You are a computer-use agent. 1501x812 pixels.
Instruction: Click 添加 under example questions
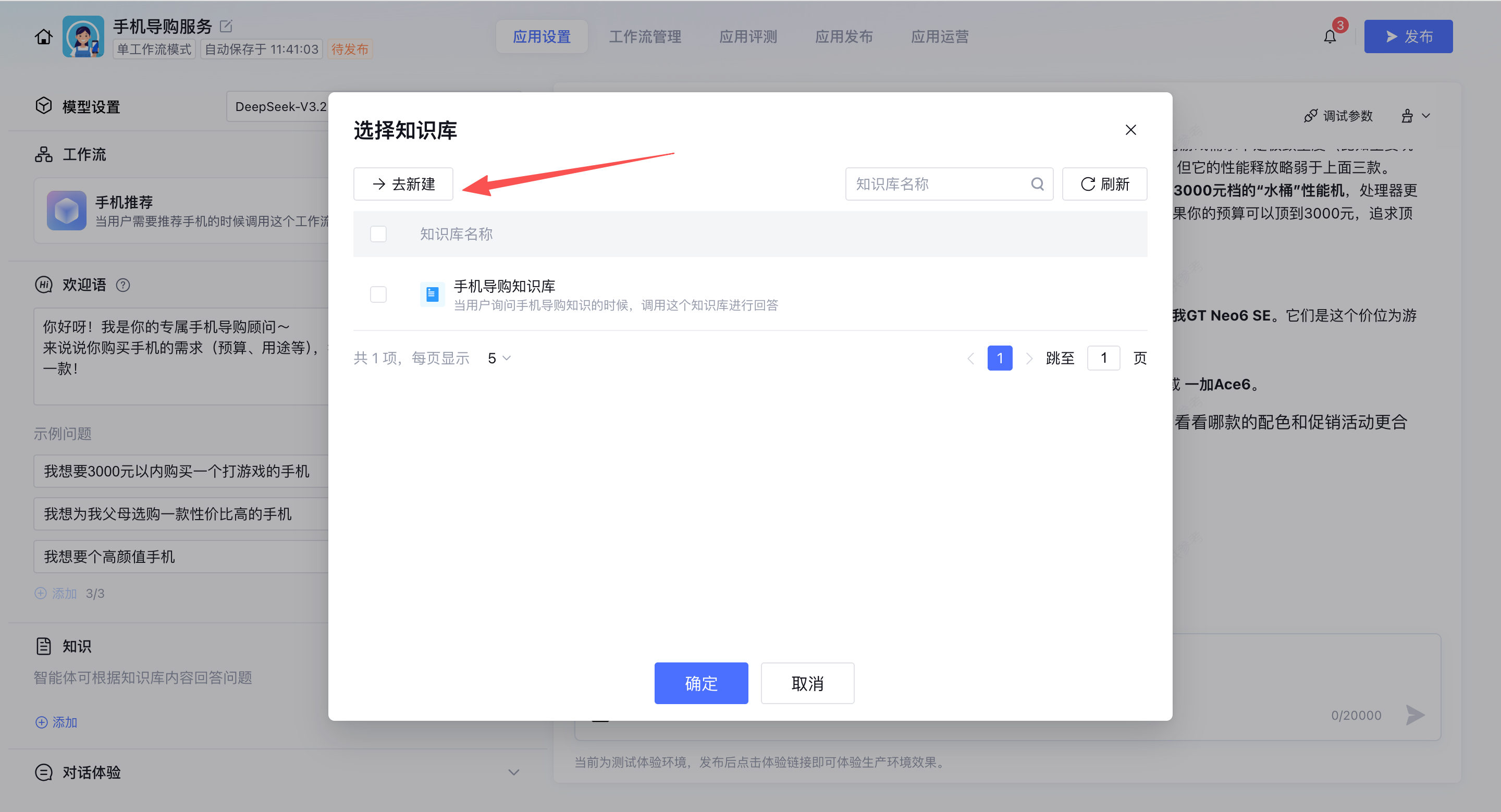coord(56,594)
